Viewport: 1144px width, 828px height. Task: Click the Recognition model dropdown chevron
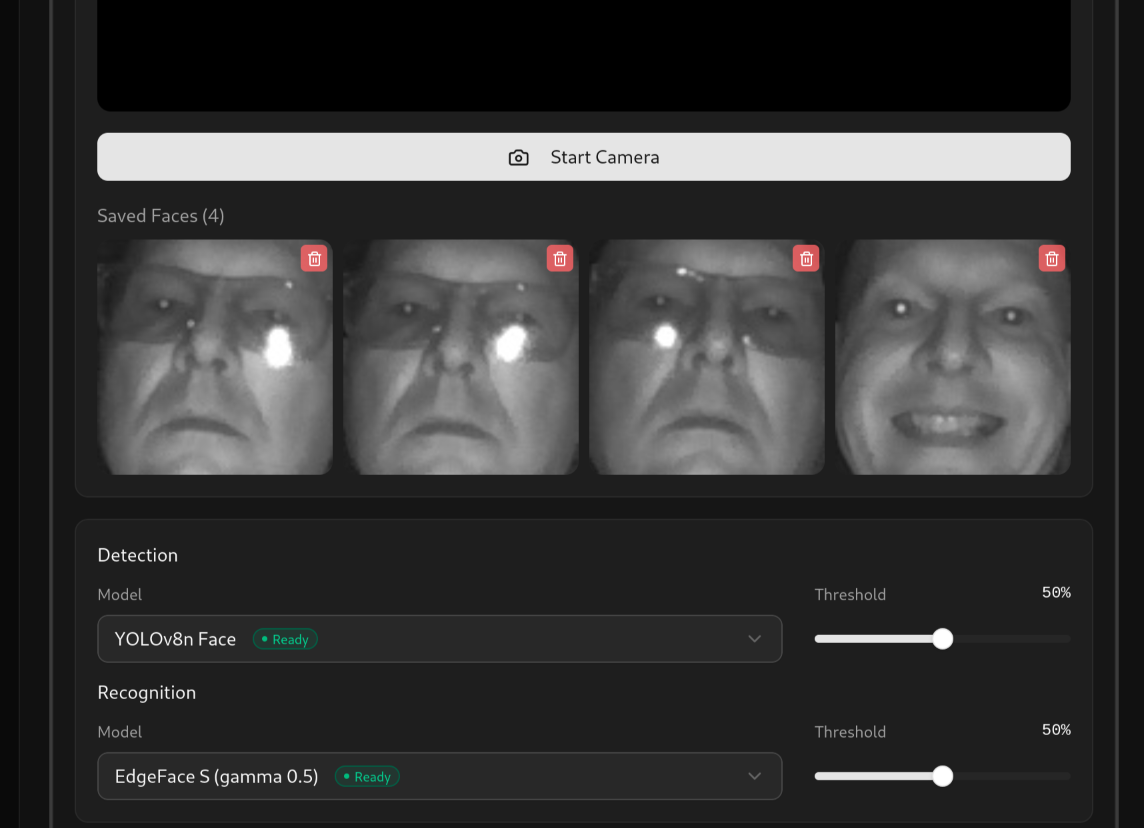pos(754,776)
